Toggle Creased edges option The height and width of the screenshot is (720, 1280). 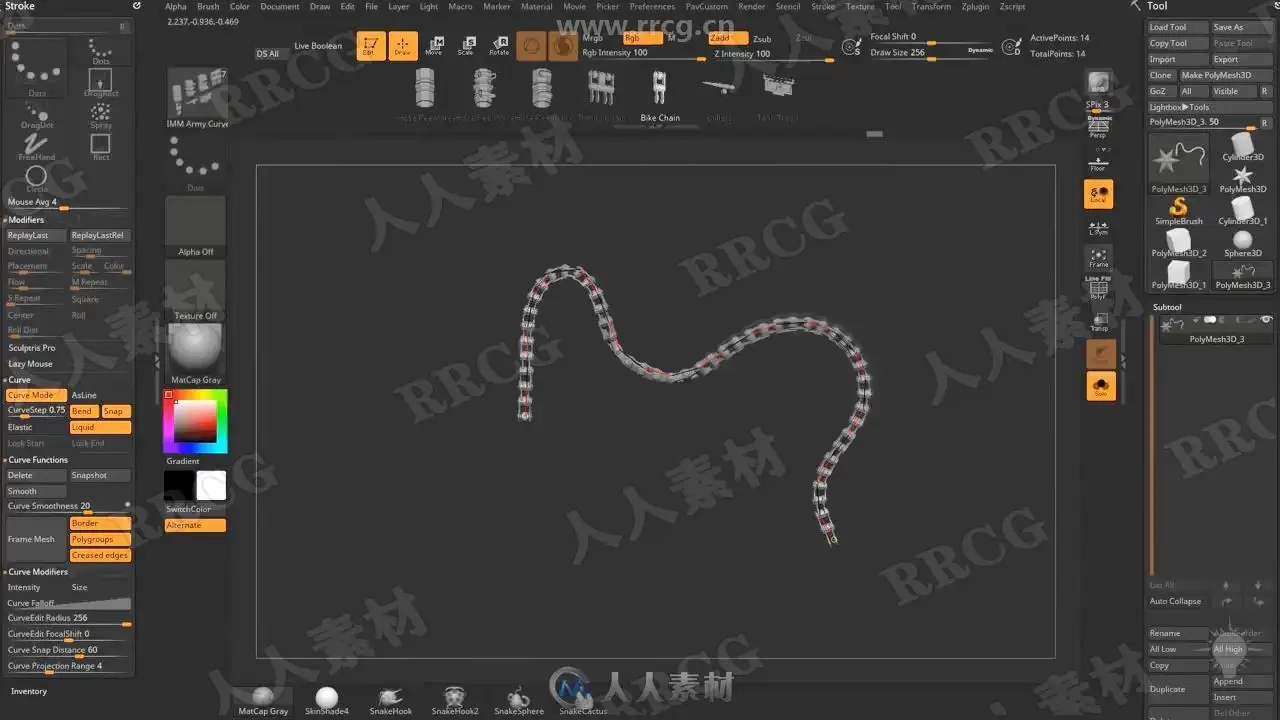(x=100, y=555)
